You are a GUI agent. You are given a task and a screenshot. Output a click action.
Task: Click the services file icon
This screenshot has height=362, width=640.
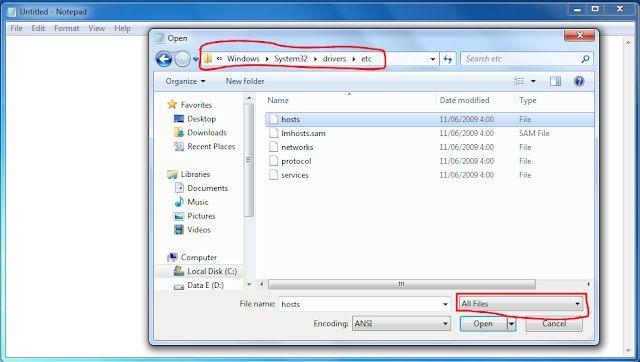pos(273,175)
